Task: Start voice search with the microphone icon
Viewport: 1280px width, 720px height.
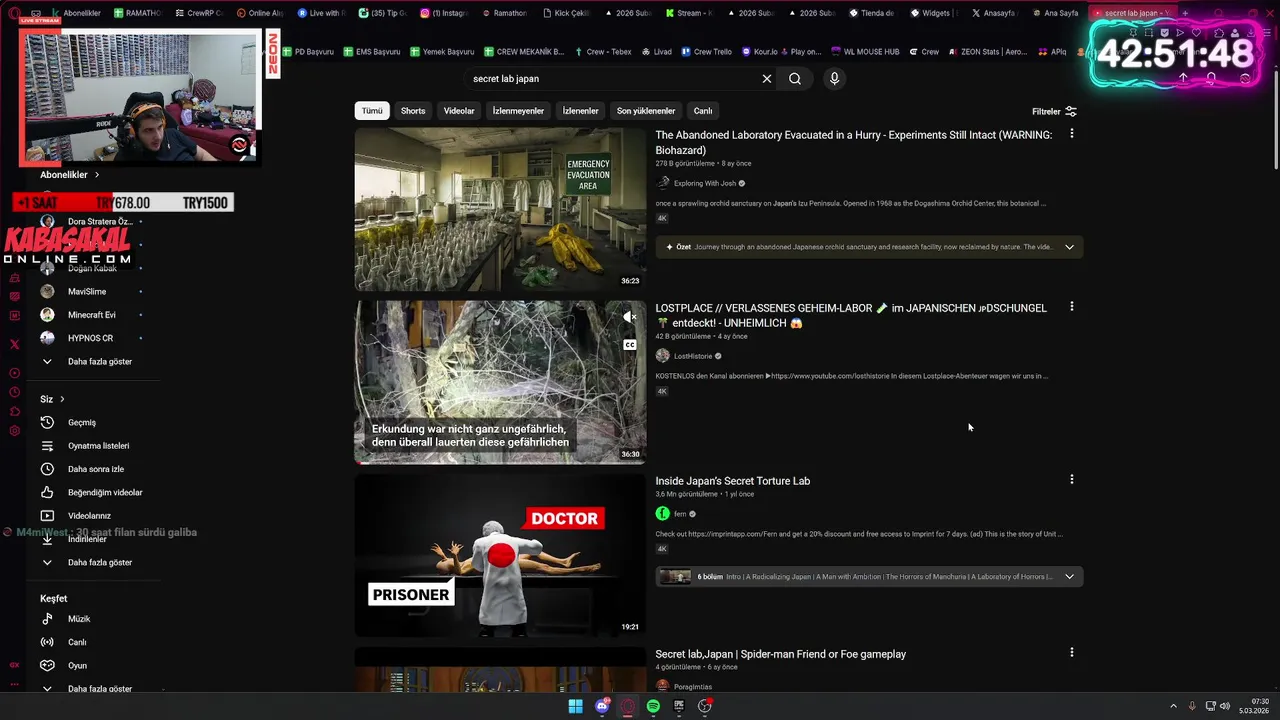Action: 834,79
